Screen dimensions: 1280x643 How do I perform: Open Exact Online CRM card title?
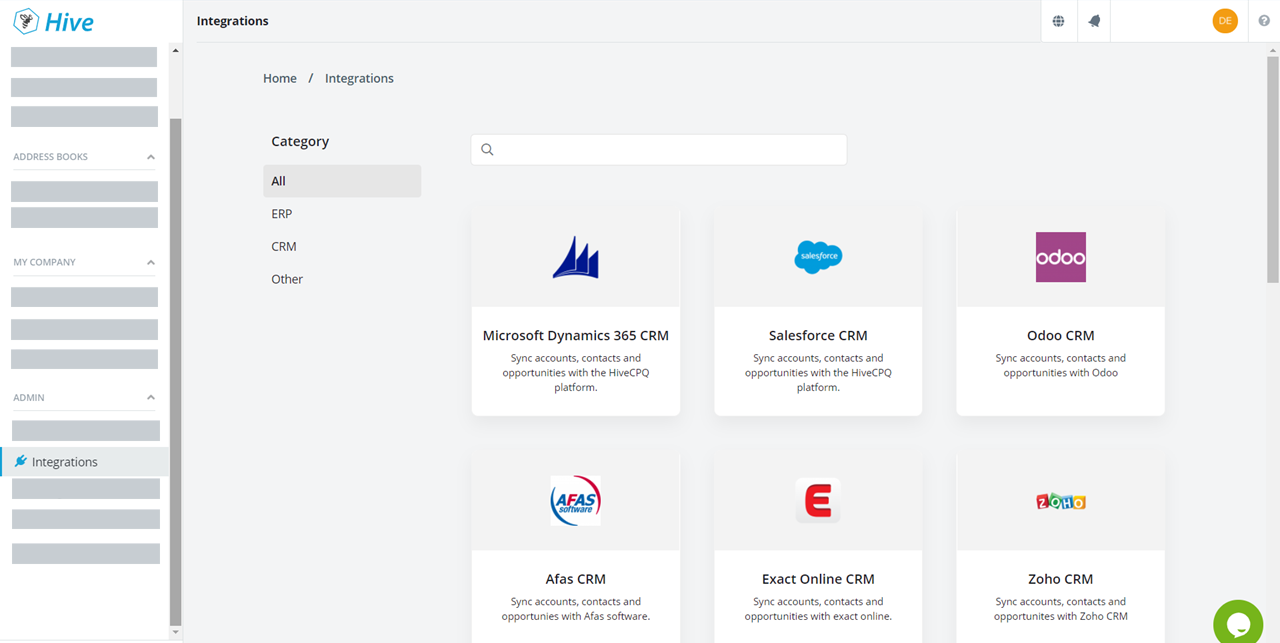pos(818,579)
